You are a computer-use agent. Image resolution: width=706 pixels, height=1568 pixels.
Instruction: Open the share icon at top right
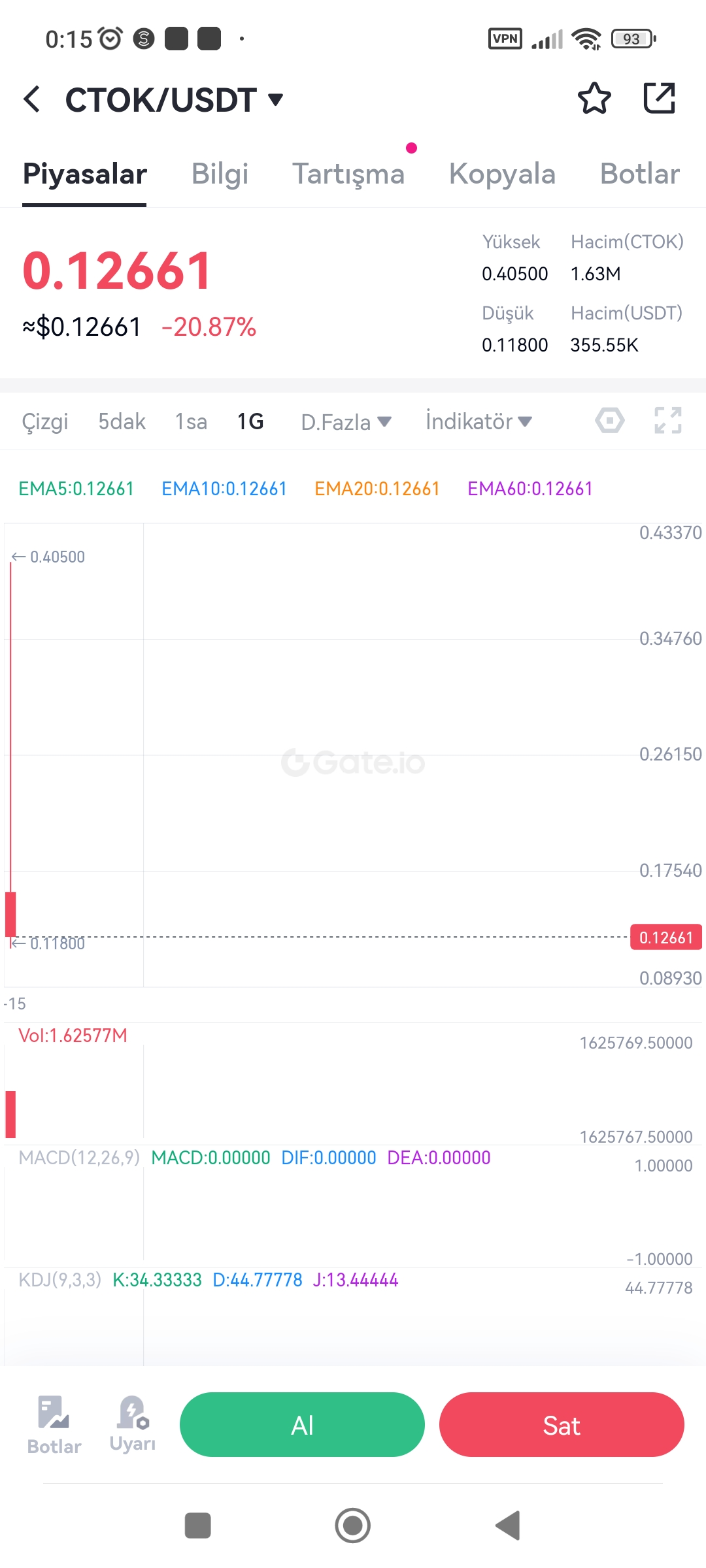coord(659,98)
